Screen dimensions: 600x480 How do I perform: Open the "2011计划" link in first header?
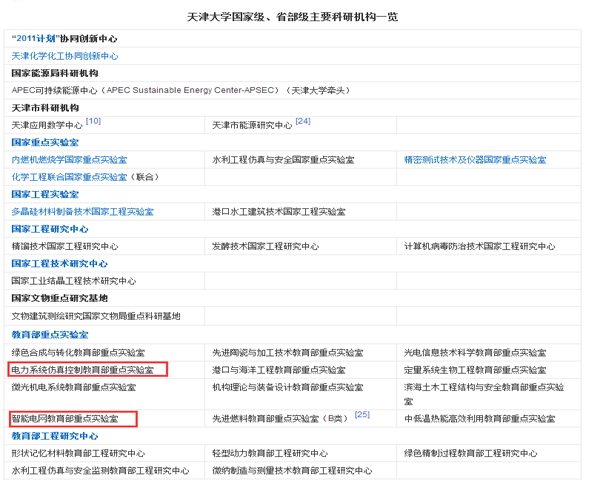pyautogui.click(x=34, y=39)
